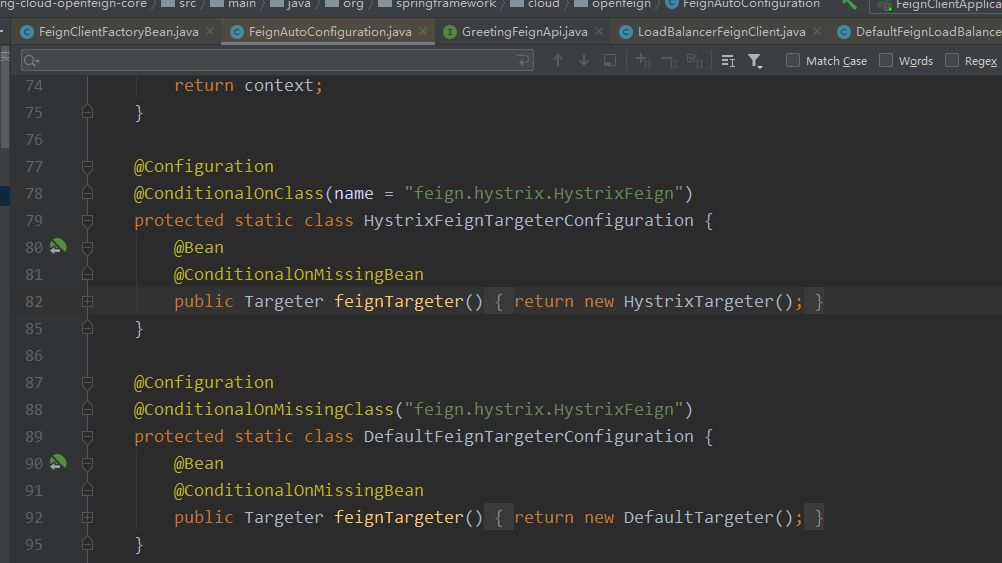1002x563 pixels.
Task: Click DefaultTargeter in line 92
Action: (698, 517)
